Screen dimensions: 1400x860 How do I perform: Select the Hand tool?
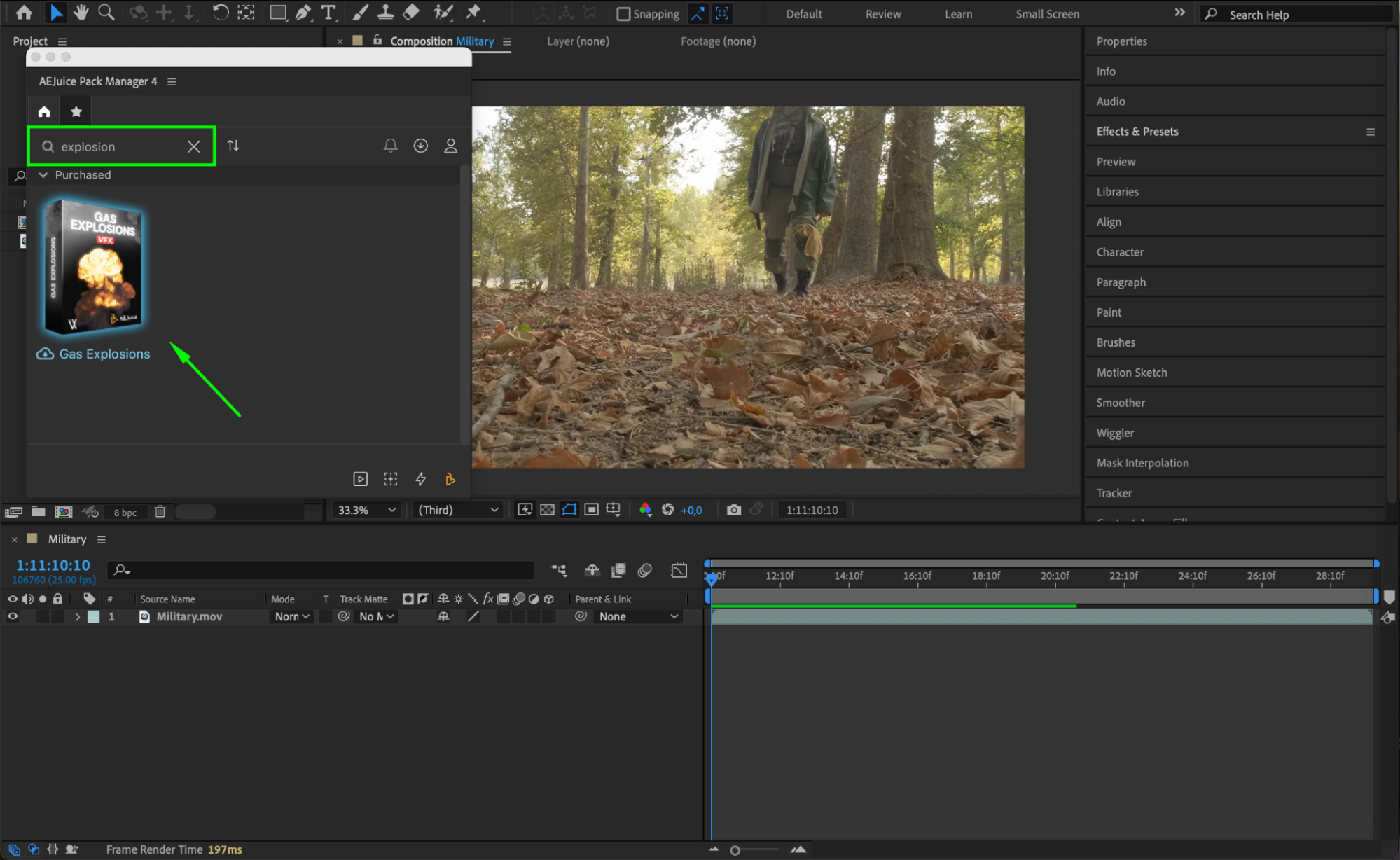(x=81, y=13)
